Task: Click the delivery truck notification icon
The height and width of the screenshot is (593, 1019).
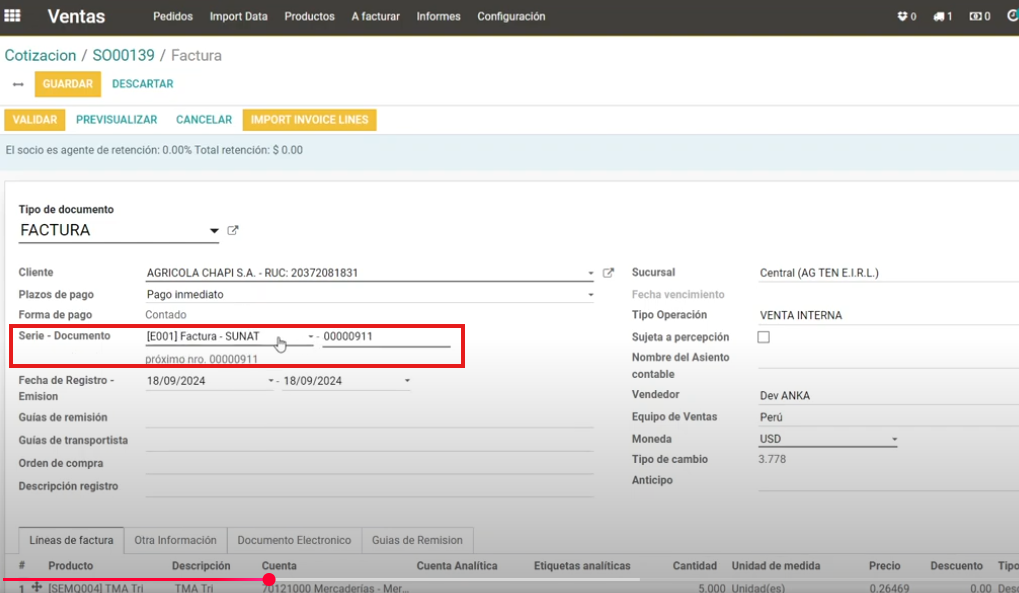Action: [938, 16]
